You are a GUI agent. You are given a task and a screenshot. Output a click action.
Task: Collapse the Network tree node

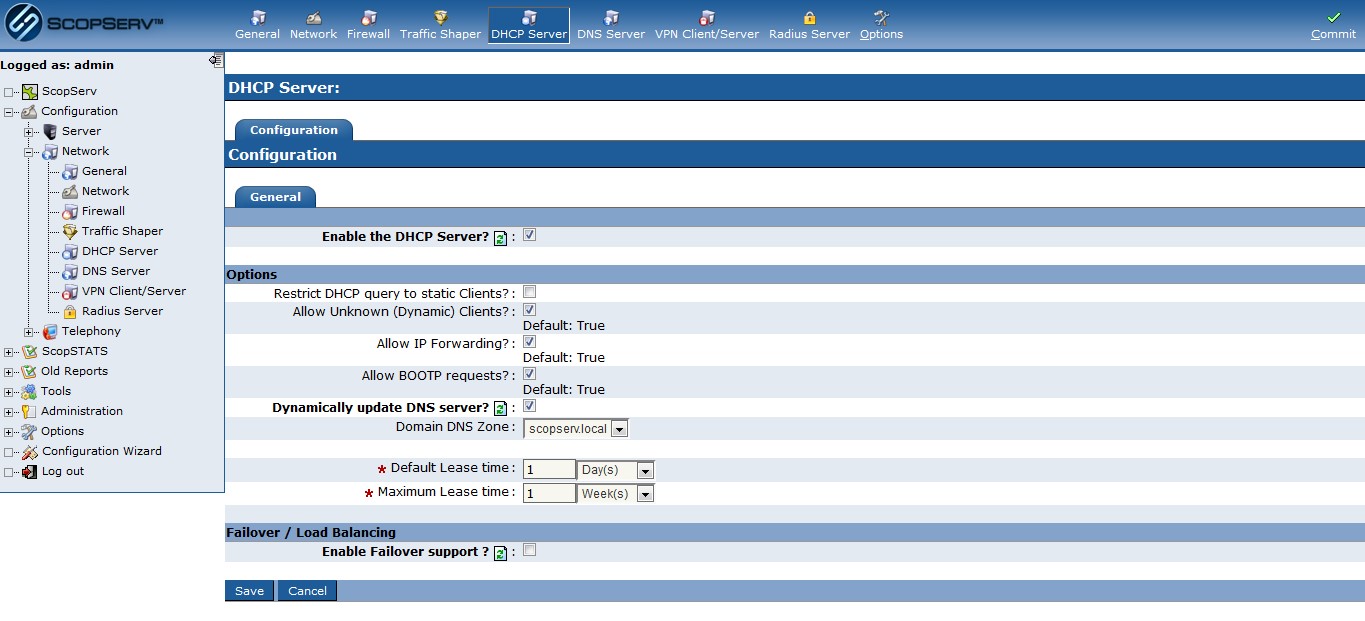click(29, 152)
